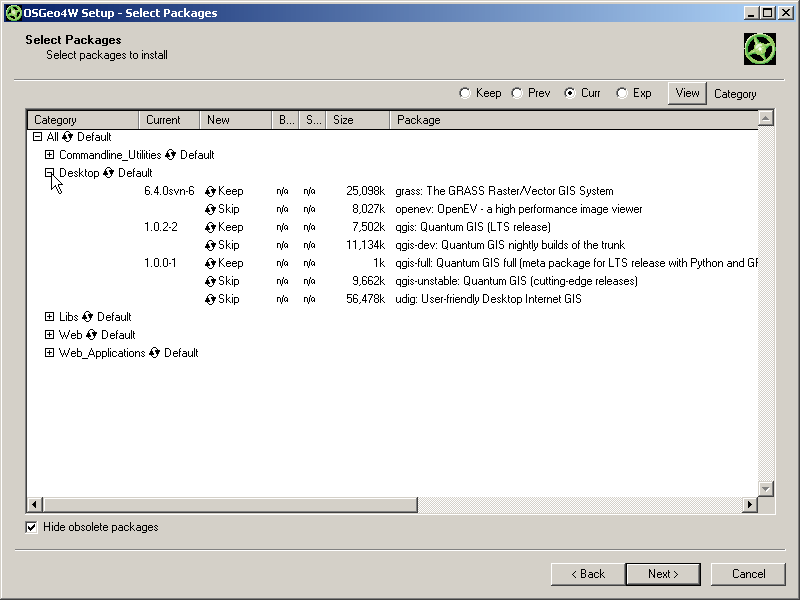Screen dimensions: 800x600
Task: Collapse the Desktop category
Action: (49, 173)
